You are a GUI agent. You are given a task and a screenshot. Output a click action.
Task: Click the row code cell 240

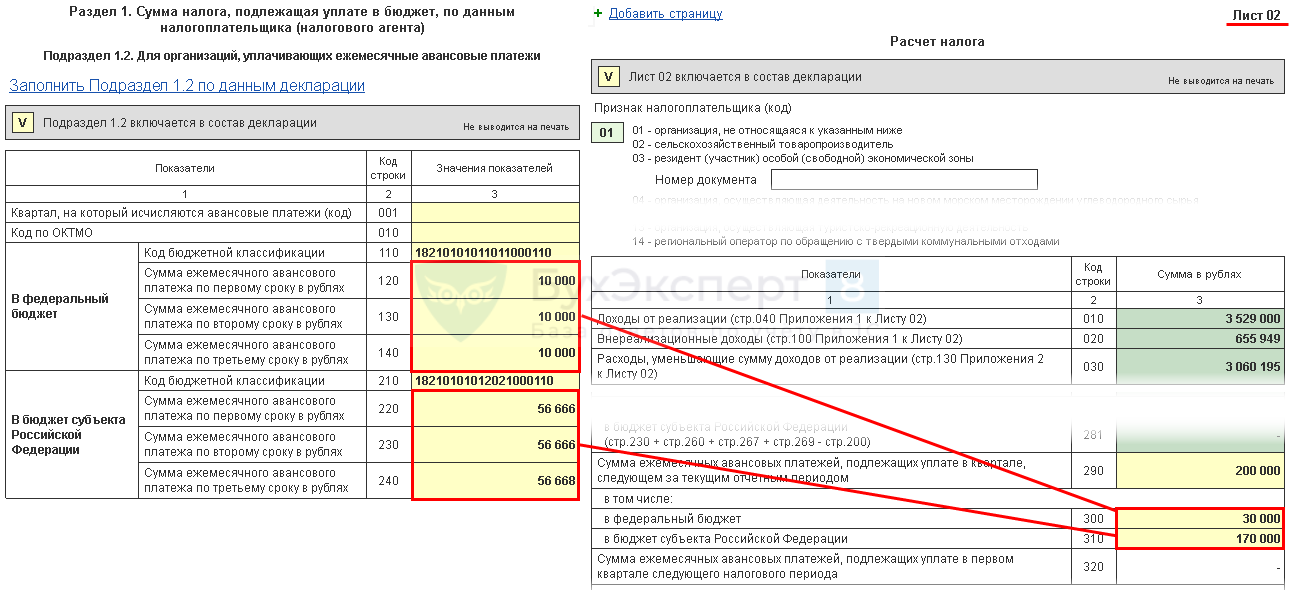pyautogui.click(x=389, y=481)
